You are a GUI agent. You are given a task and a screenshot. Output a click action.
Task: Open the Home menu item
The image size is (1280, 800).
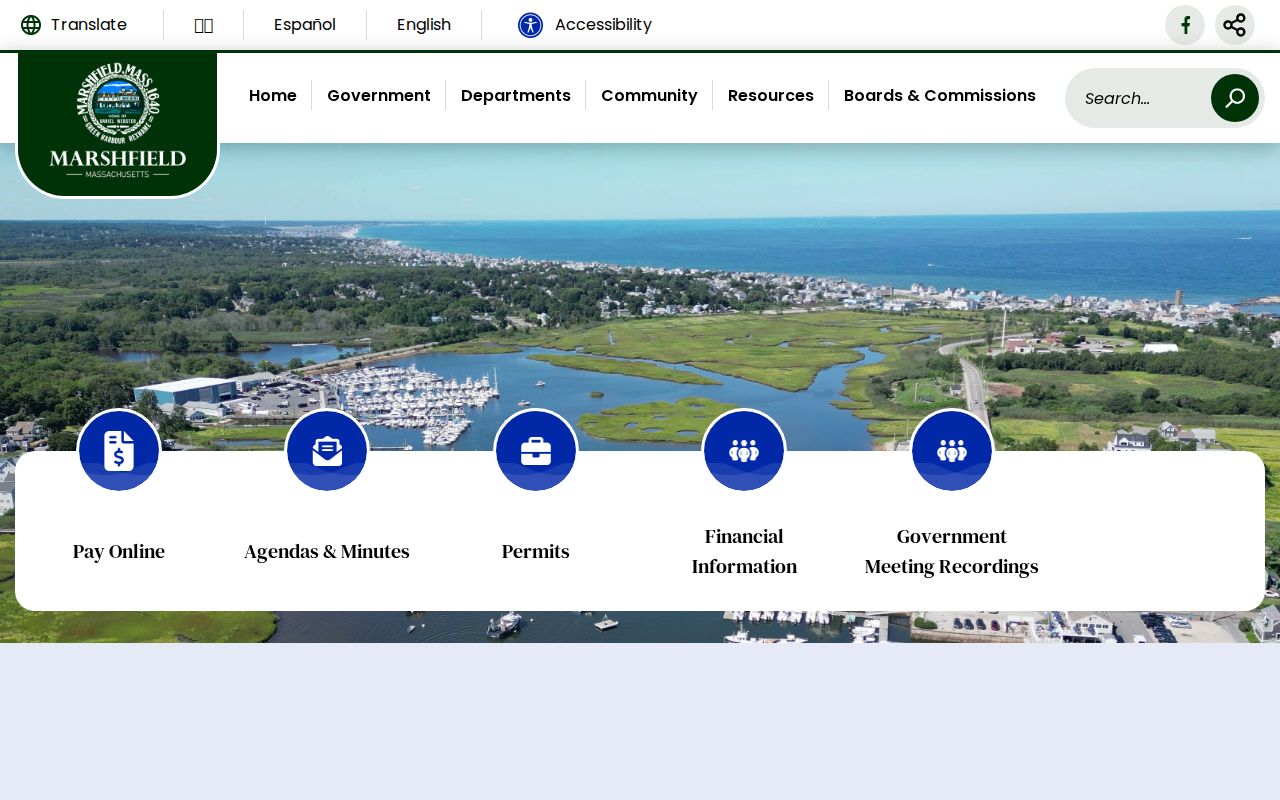click(x=273, y=96)
